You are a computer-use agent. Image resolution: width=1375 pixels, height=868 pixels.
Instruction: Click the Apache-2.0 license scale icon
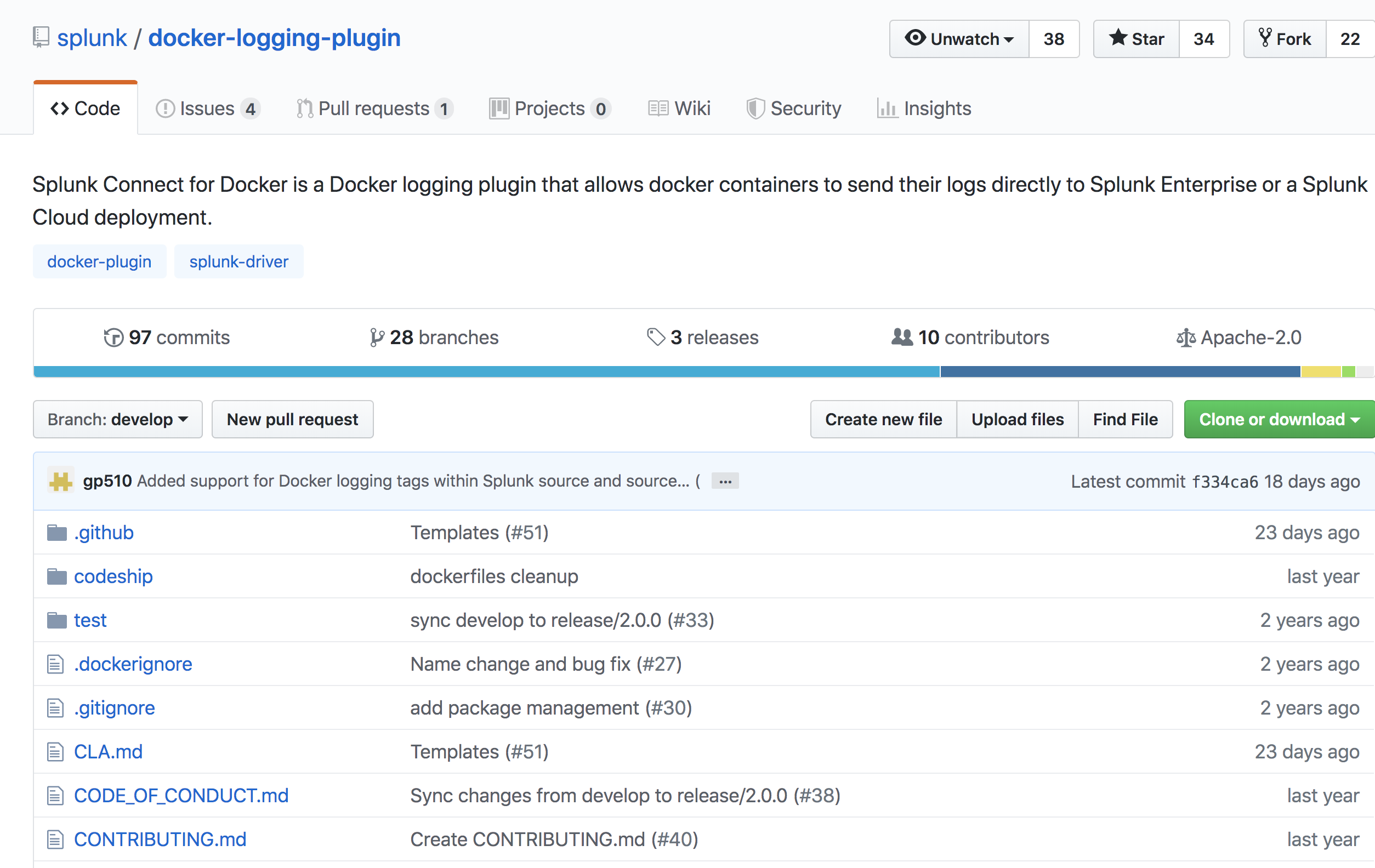point(1186,338)
